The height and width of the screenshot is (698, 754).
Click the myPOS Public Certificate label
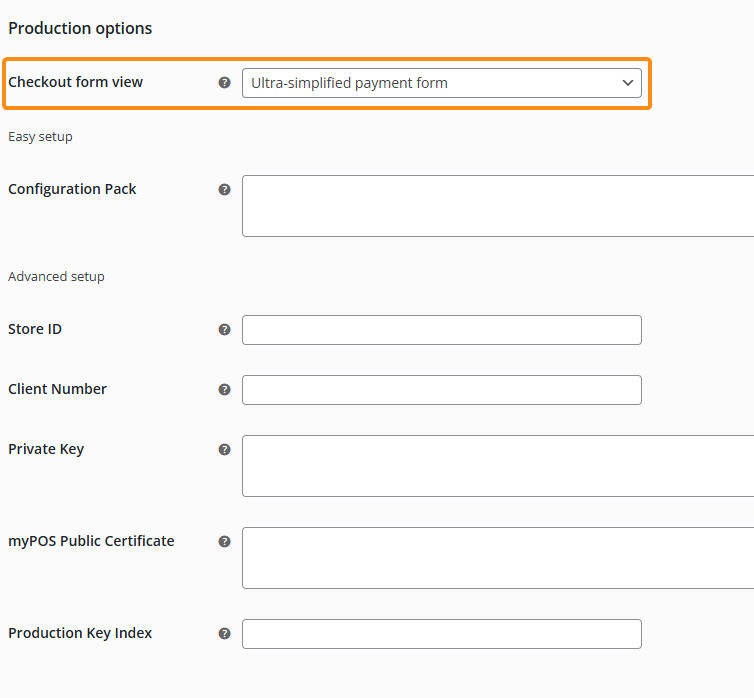[91, 541]
